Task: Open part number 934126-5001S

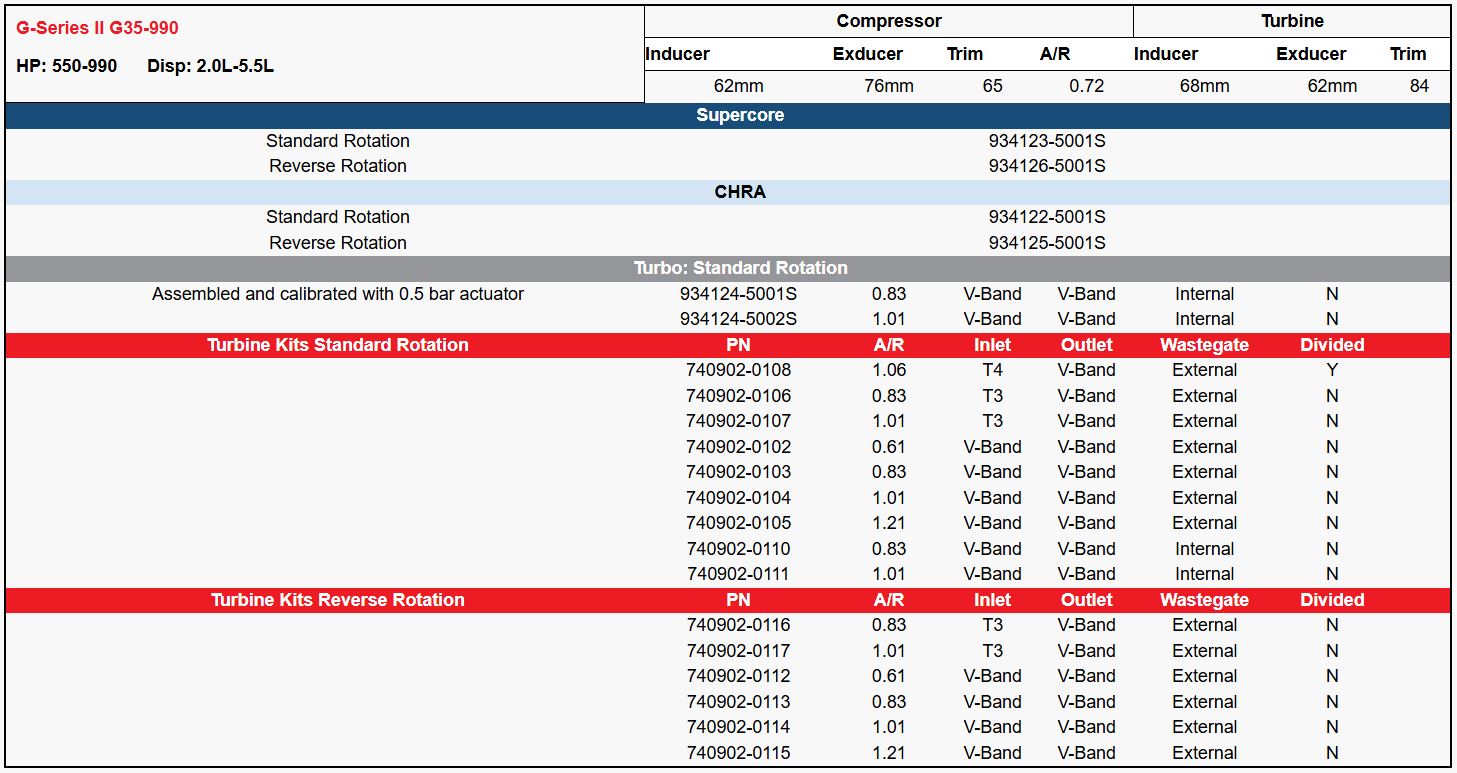Action: pos(1047,166)
